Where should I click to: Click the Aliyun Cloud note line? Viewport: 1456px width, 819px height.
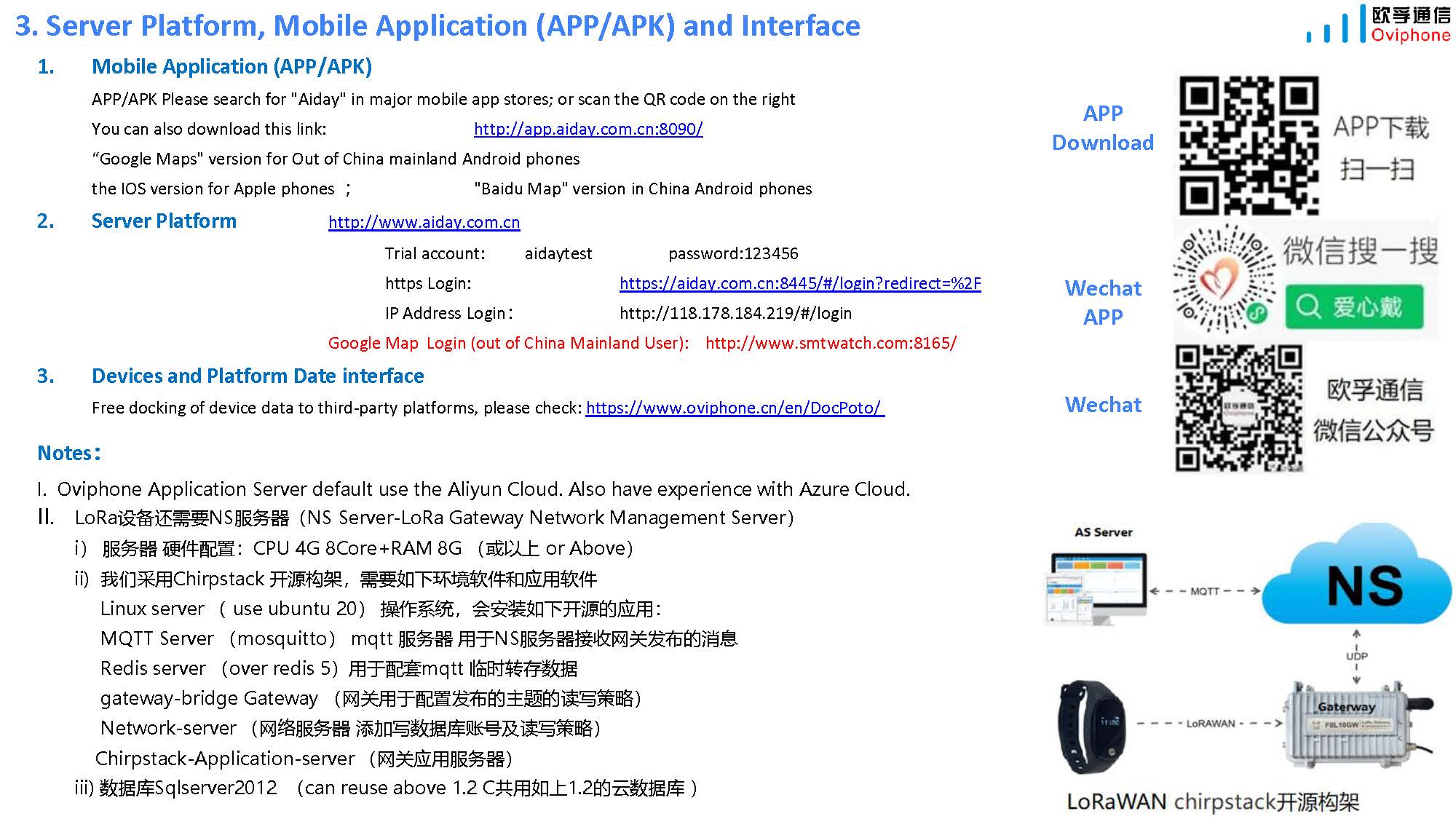(x=474, y=488)
